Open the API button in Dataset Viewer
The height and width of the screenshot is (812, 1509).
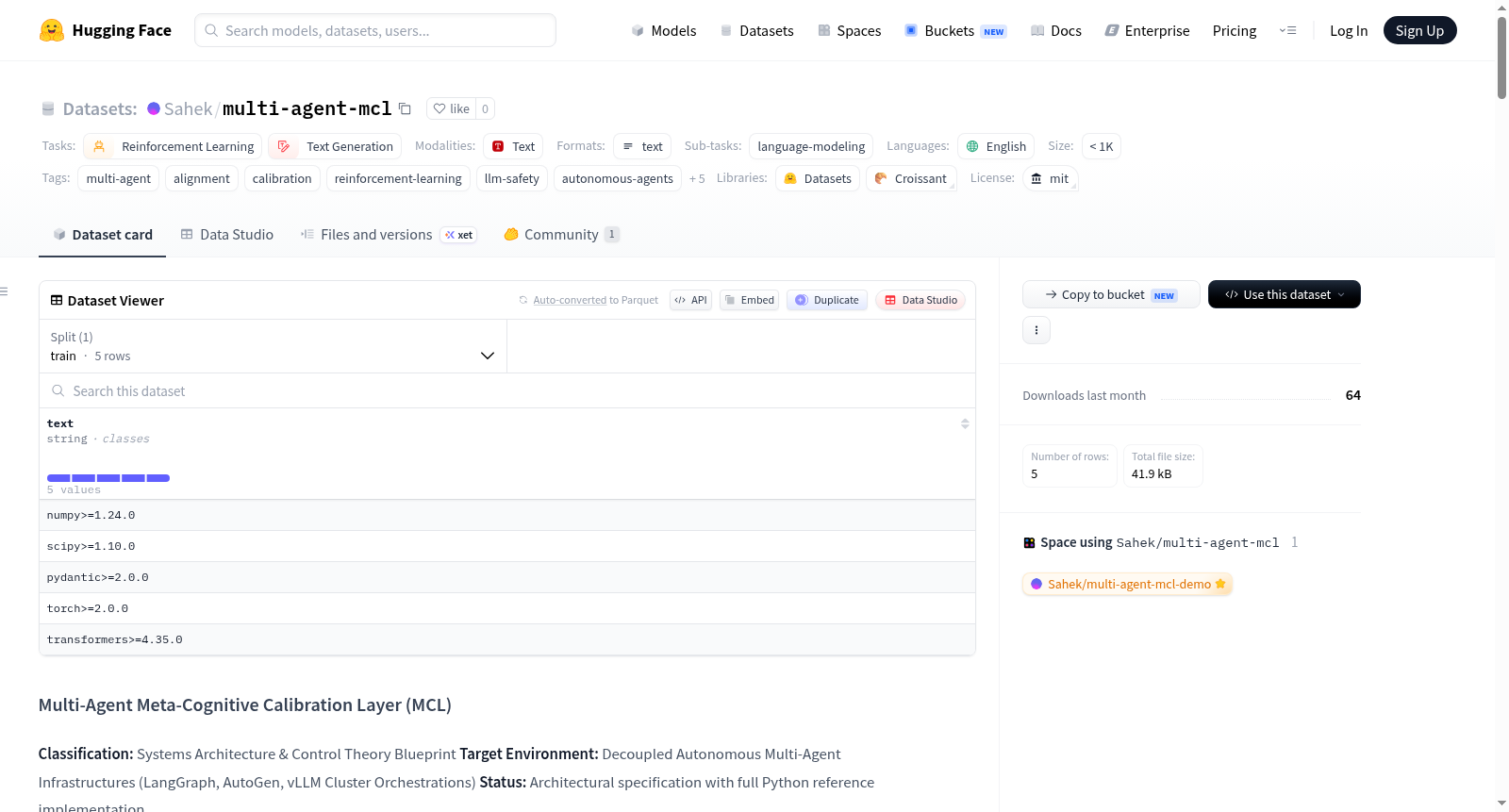(690, 300)
